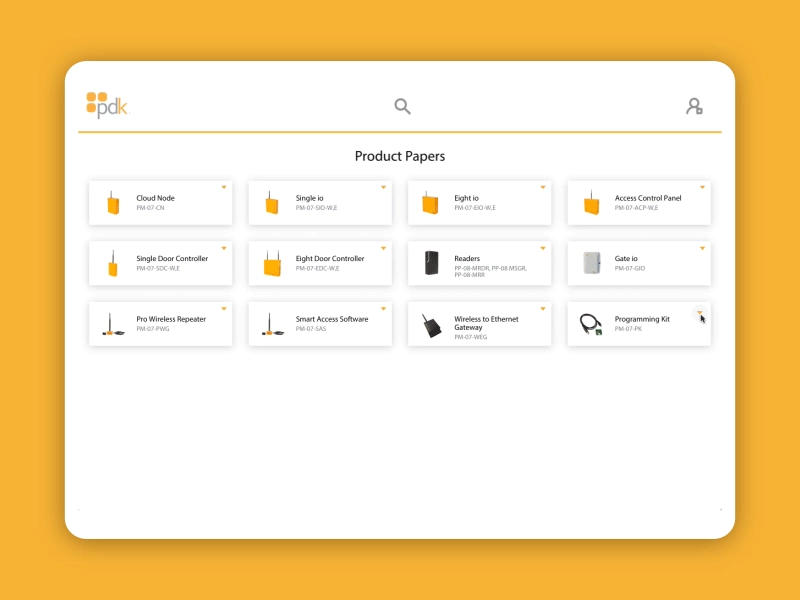Expand the Wireless to Ethernet Gateway dropdown
Image resolution: width=800 pixels, height=600 pixels.
pyautogui.click(x=543, y=309)
